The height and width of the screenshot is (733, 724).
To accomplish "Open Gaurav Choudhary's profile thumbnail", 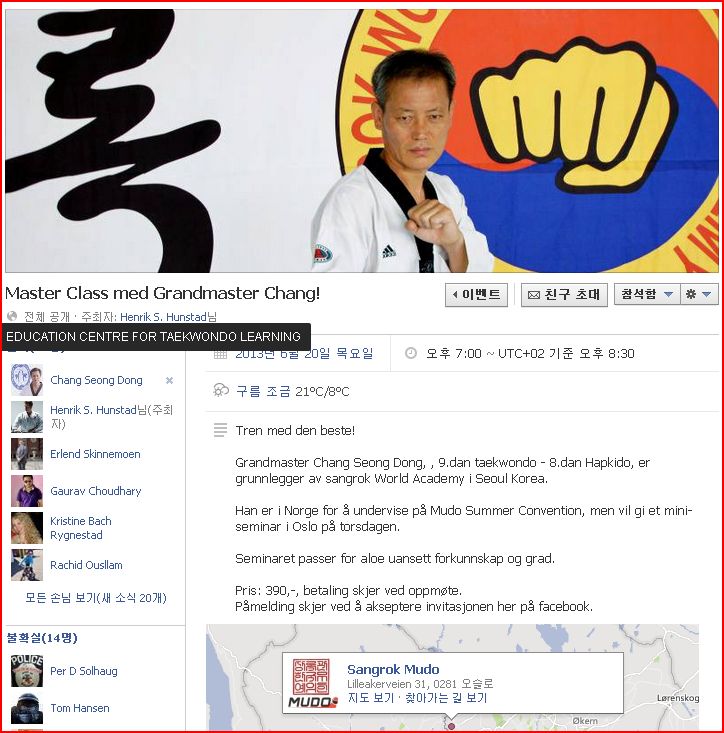I will click(x=27, y=491).
